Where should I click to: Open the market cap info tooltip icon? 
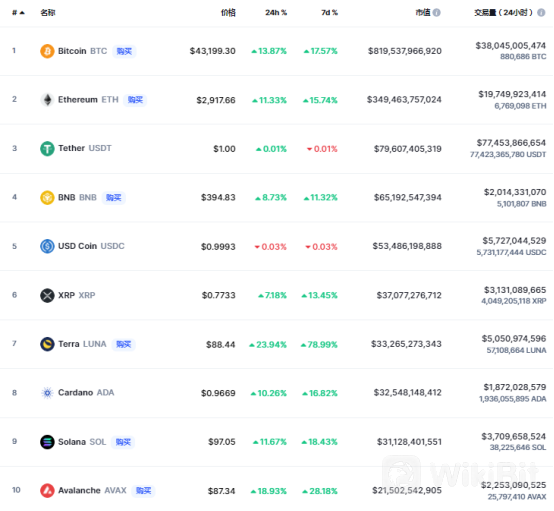click(437, 13)
